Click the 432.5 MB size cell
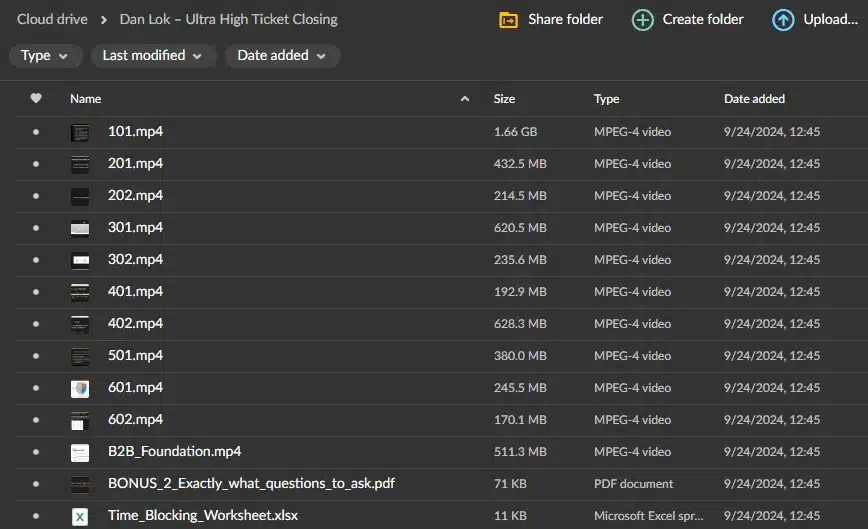The image size is (868, 529). pos(520,164)
